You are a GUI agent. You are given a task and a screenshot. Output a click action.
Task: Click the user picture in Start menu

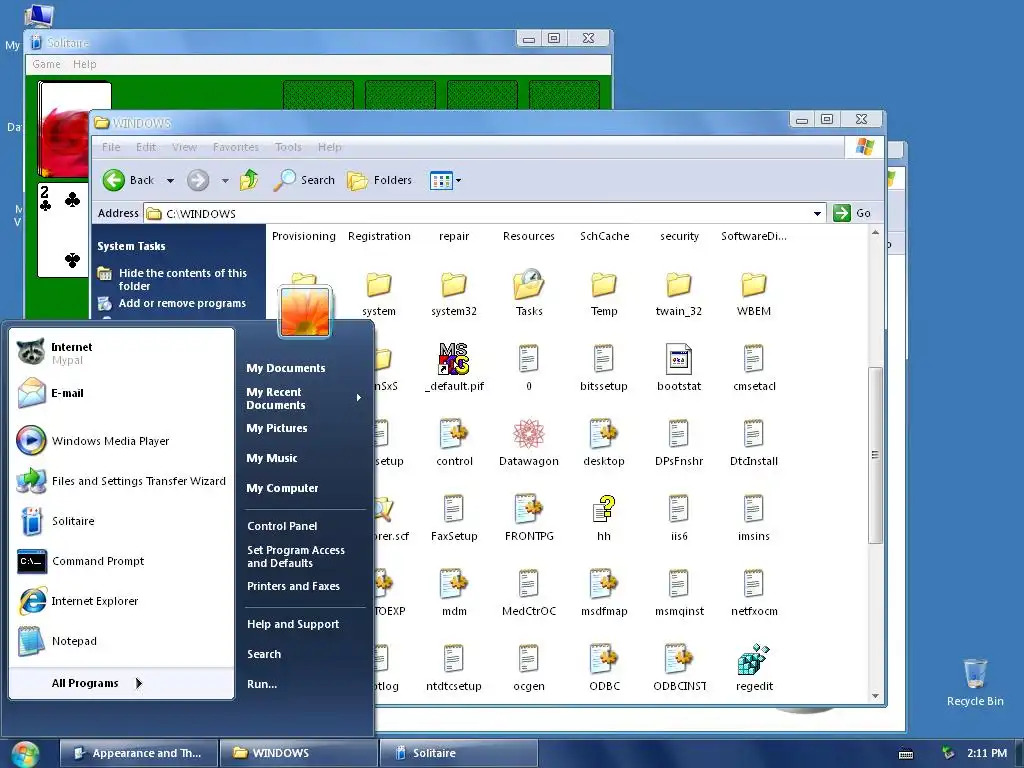point(305,312)
